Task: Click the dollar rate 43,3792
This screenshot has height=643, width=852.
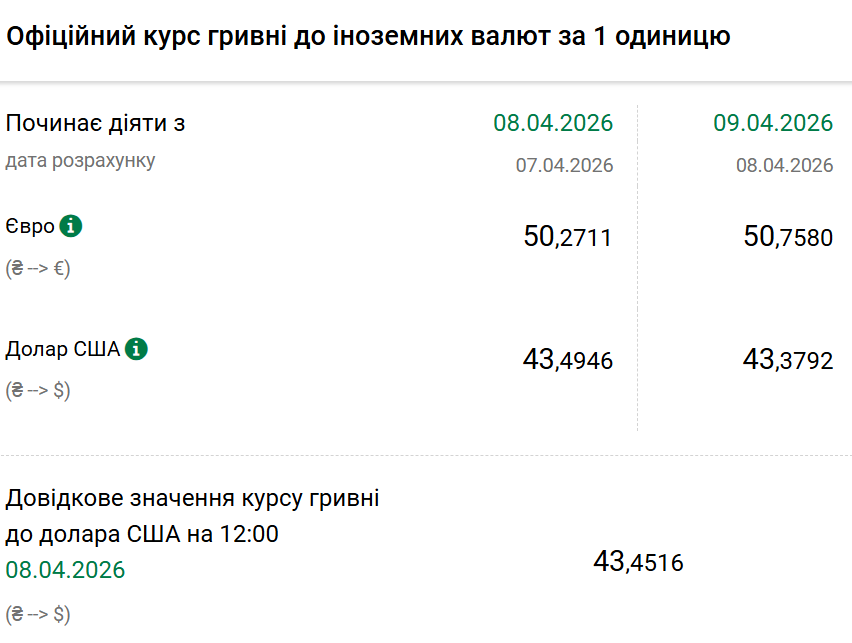Action: point(788,360)
